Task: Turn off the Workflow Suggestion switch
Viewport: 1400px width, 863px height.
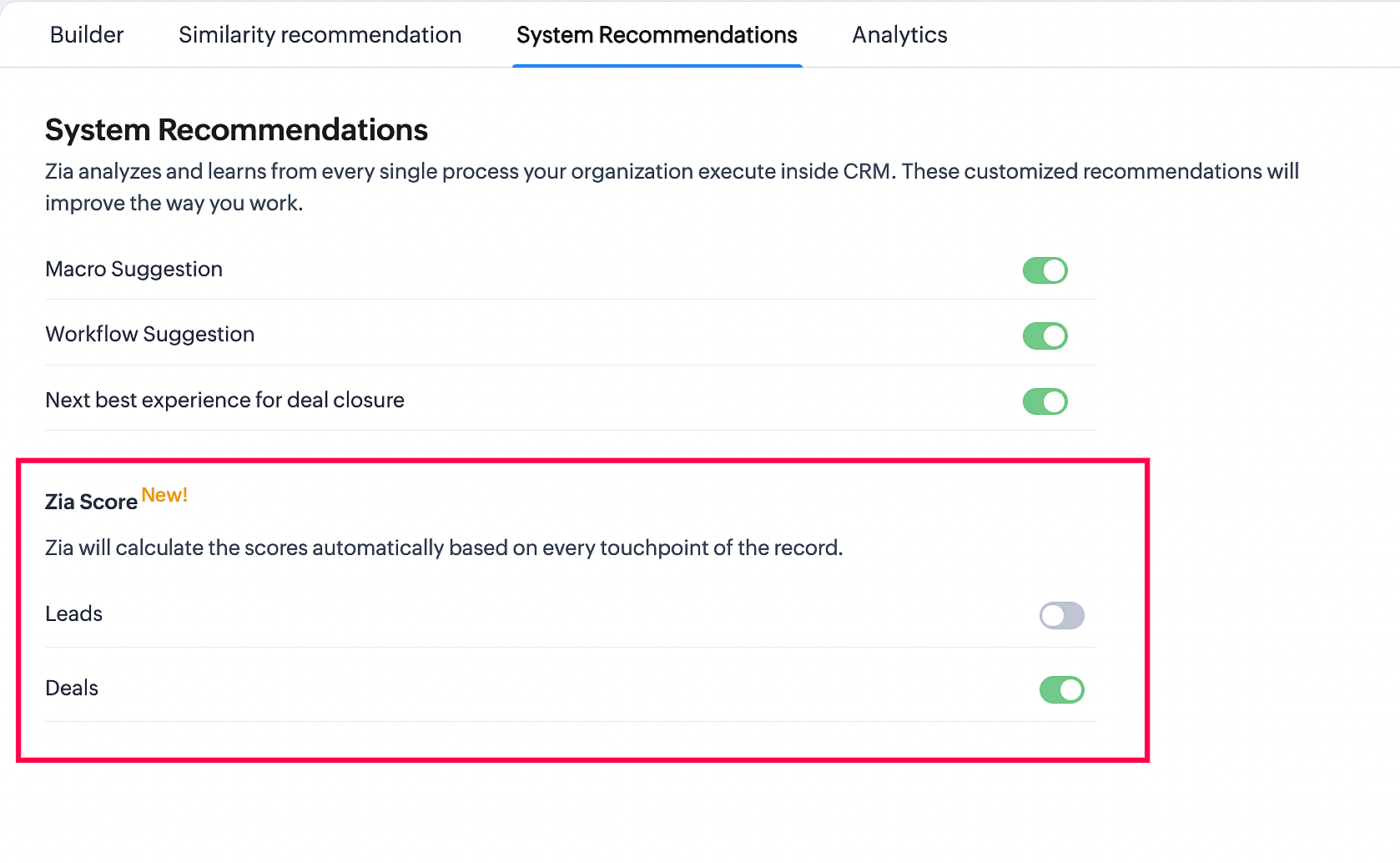Action: [1045, 336]
